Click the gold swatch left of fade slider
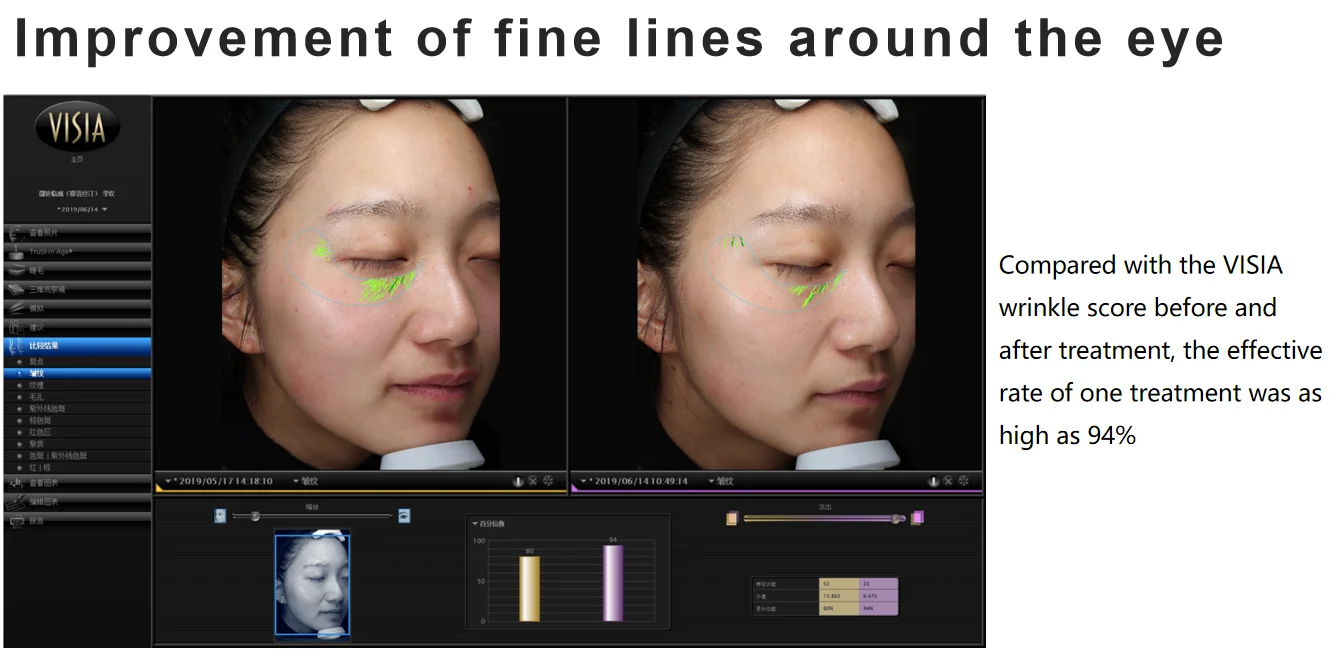 [x=732, y=518]
